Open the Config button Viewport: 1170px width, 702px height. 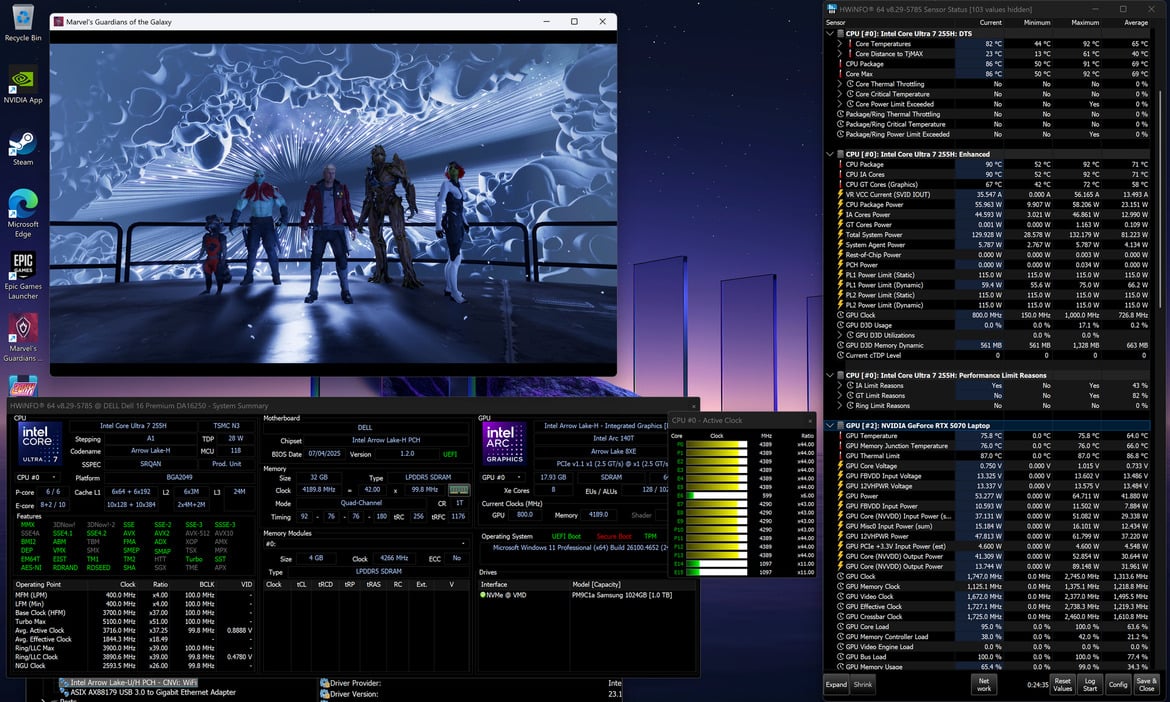1118,684
